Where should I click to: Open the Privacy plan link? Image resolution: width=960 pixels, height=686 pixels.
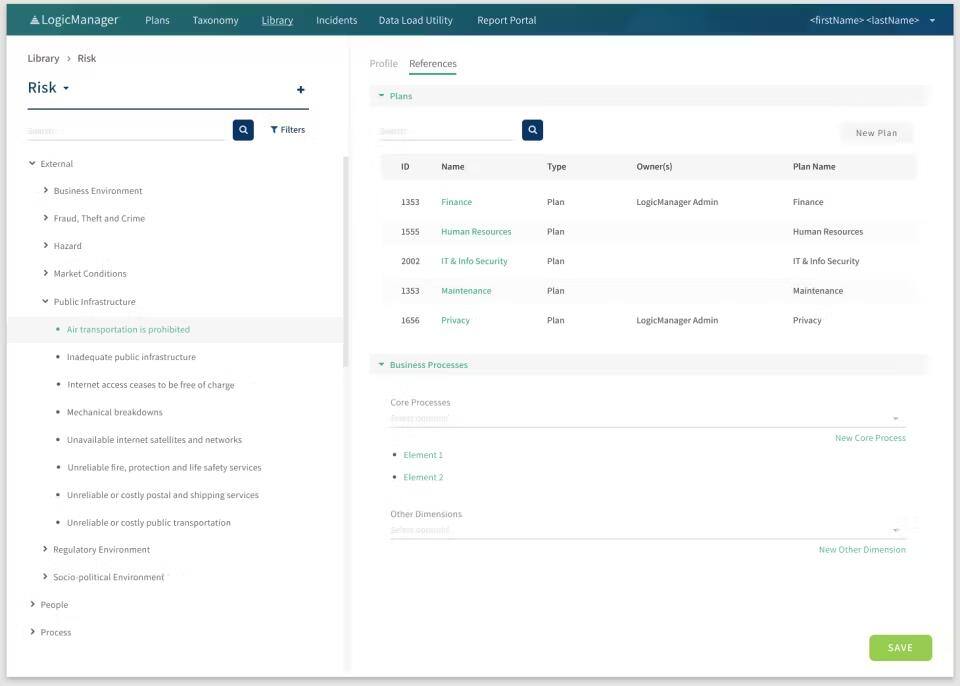[456, 320]
